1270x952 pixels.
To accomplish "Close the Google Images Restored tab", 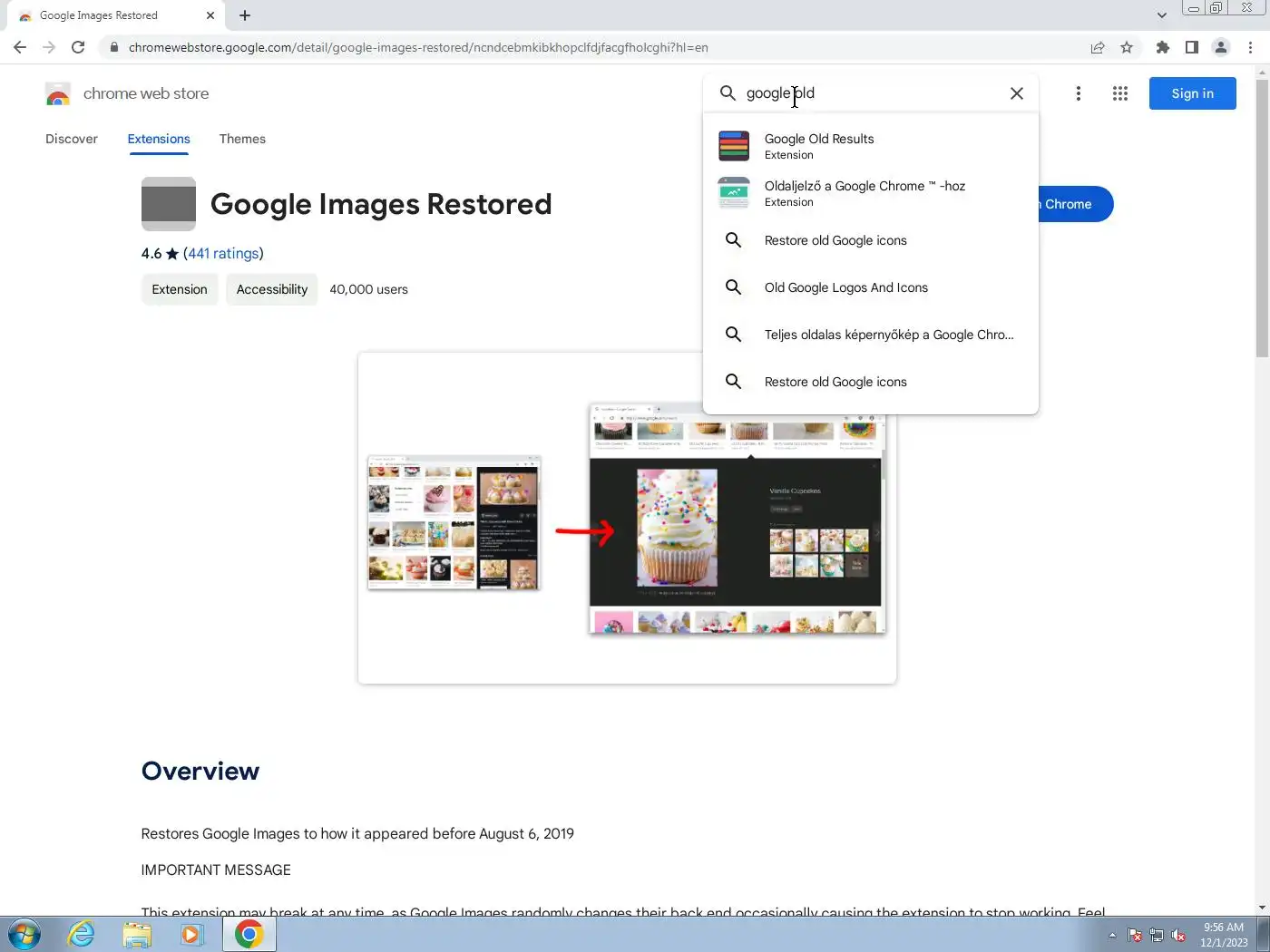I will click(210, 15).
